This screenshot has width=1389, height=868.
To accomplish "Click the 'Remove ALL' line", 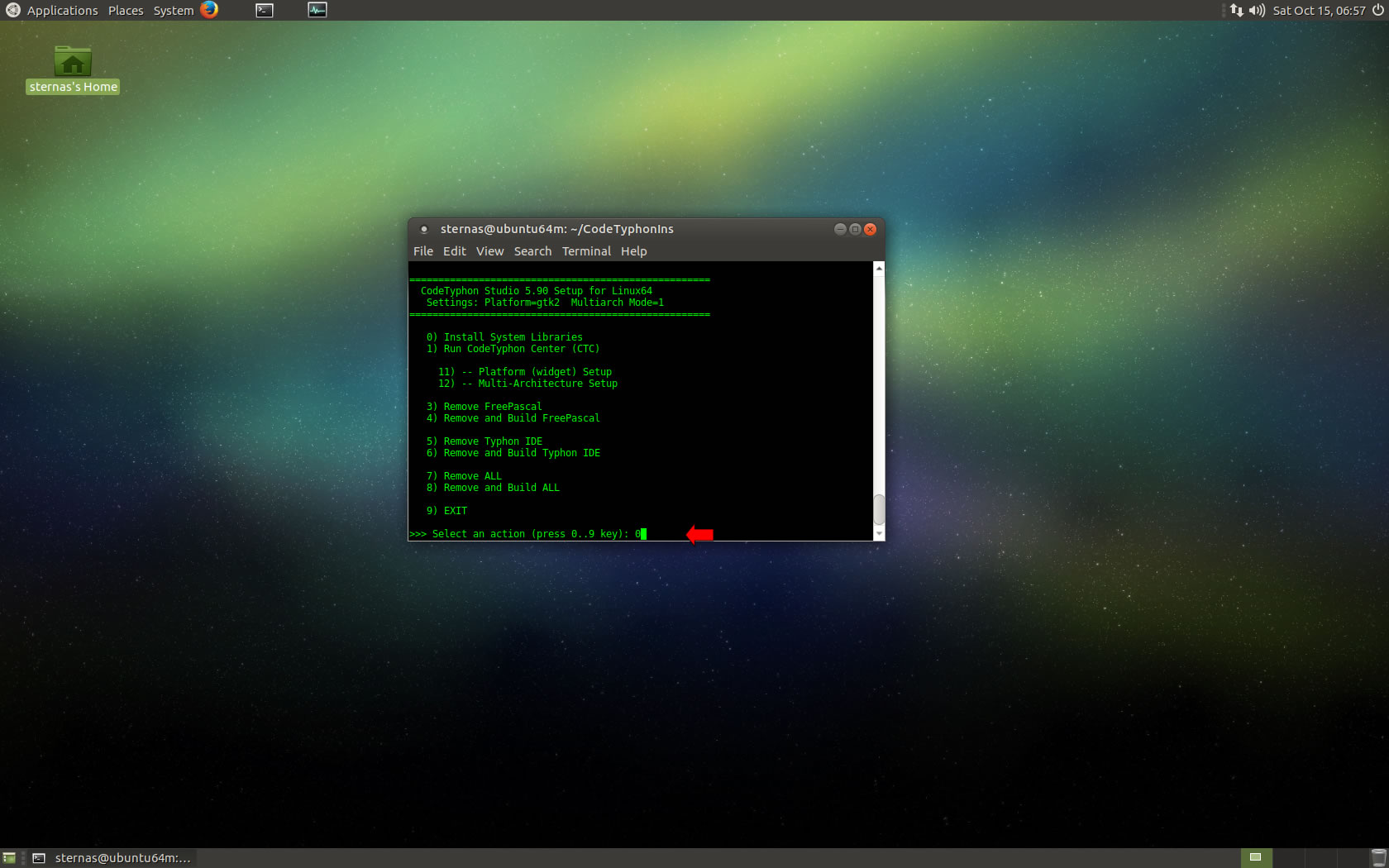I will pos(464,476).
